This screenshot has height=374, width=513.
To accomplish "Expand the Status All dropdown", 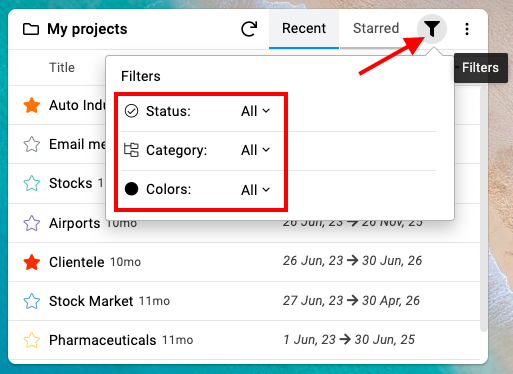I will pyautogui.click(x=255, y=111).
